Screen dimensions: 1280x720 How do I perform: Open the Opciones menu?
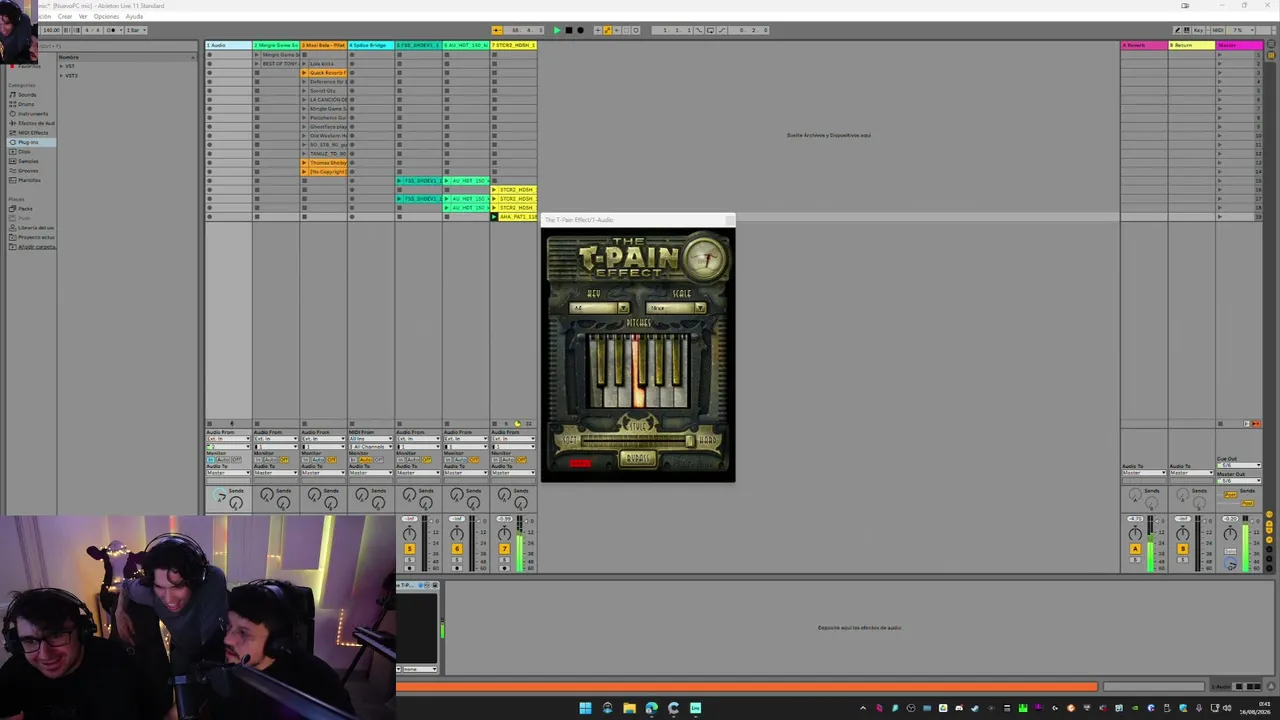pyautogui.click(x=106, y=16)
